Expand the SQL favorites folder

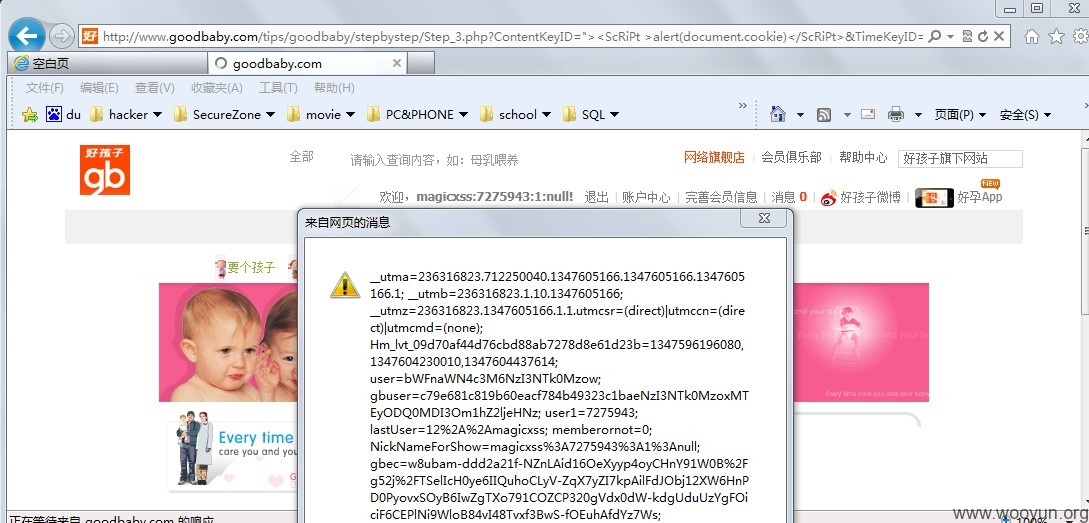click(x=591, y=115)
